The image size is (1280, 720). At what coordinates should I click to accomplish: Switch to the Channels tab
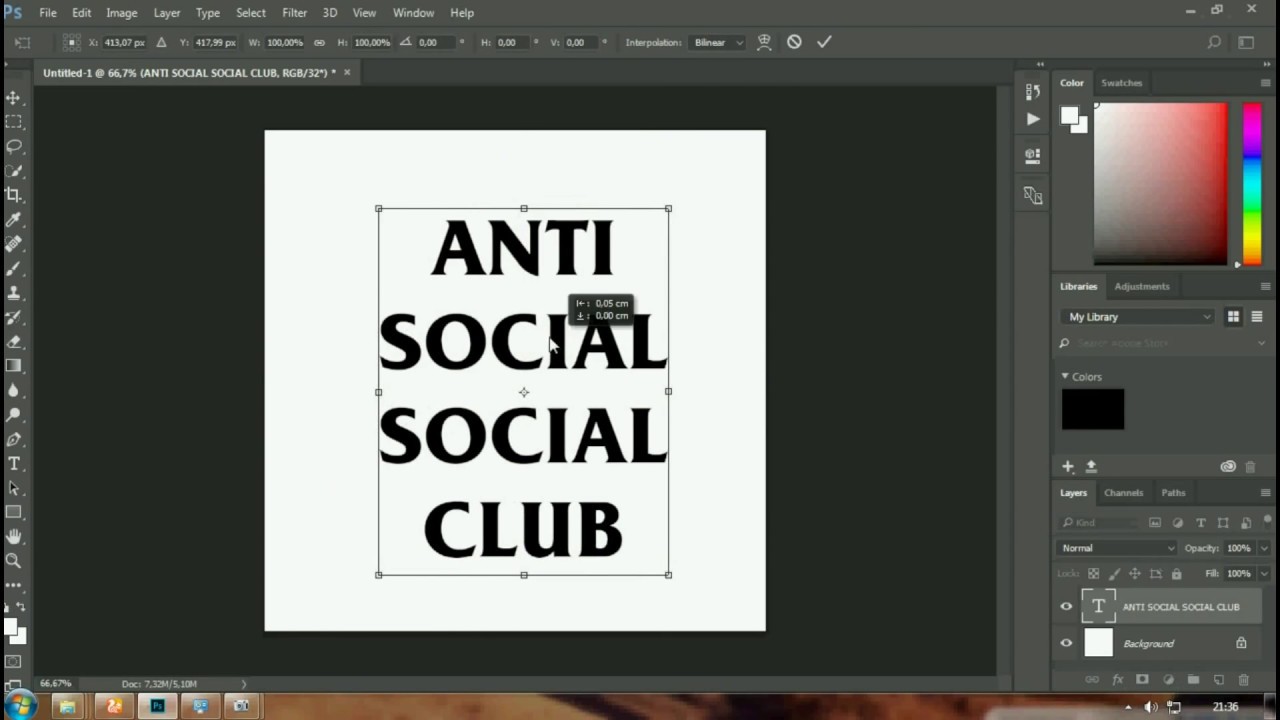(x=1123, y=492)
